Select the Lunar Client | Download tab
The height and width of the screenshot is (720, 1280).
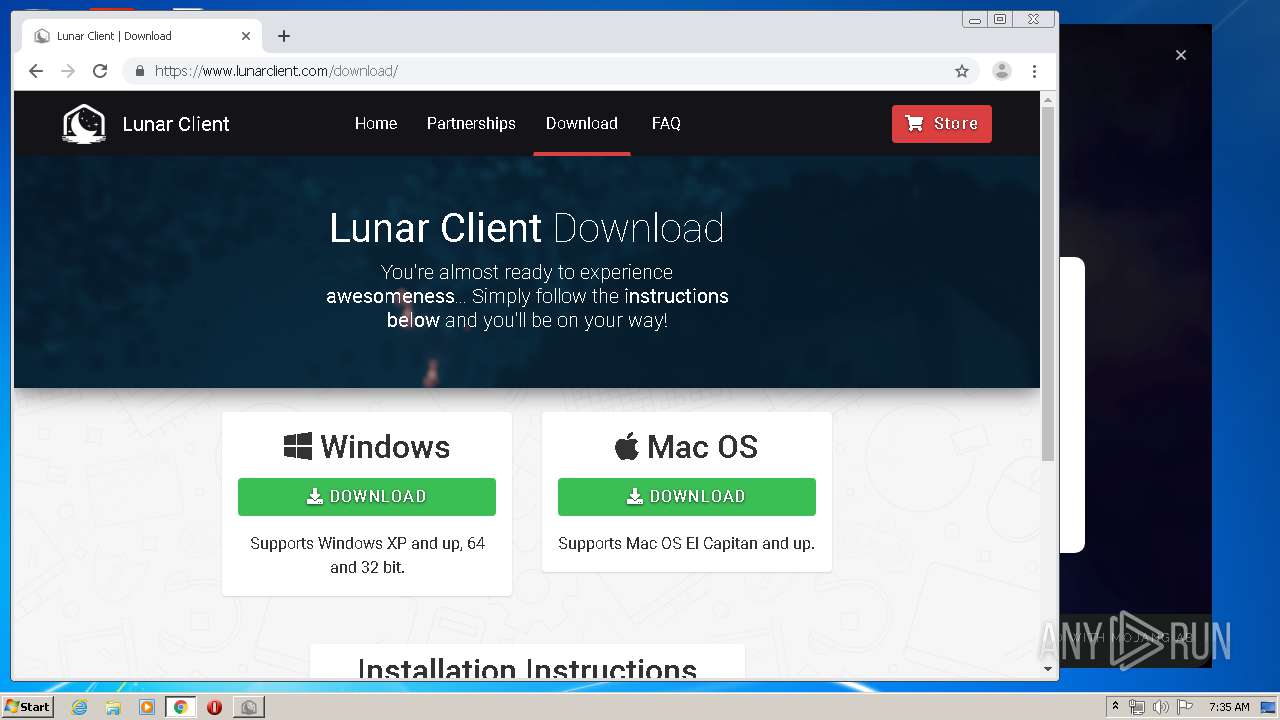click(141, 36)
